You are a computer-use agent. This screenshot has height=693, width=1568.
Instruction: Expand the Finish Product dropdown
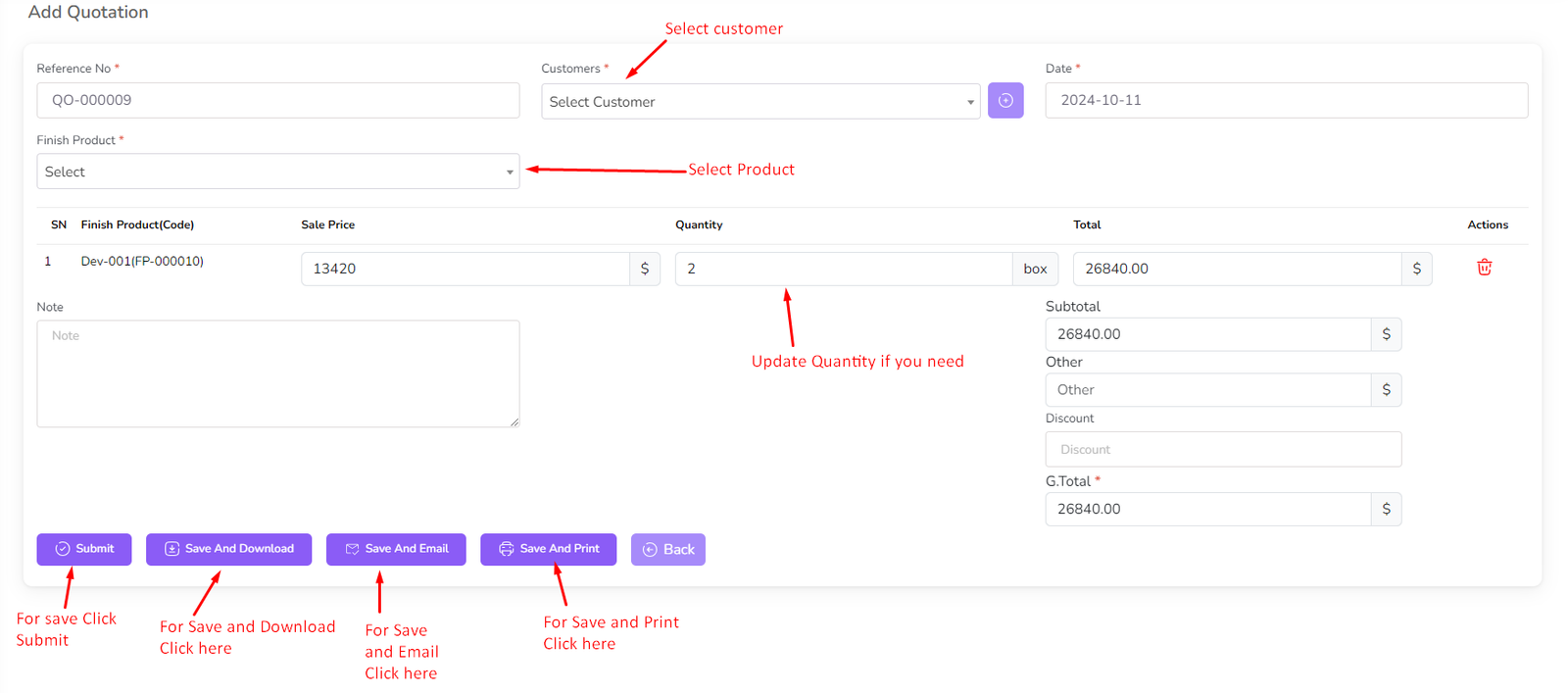pyautogui.click(x=277, y=172)
